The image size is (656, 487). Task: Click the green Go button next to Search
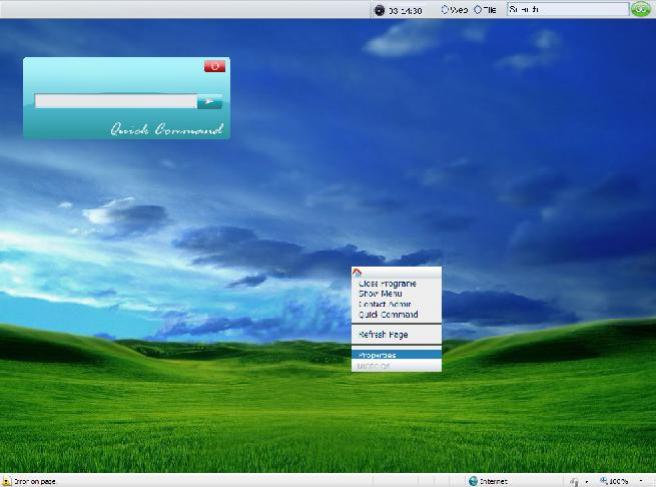click(641, 9)
